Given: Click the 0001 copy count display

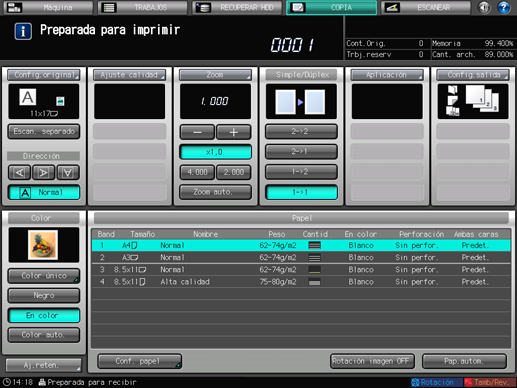Looking at the screenshot, I should [292, 45].
